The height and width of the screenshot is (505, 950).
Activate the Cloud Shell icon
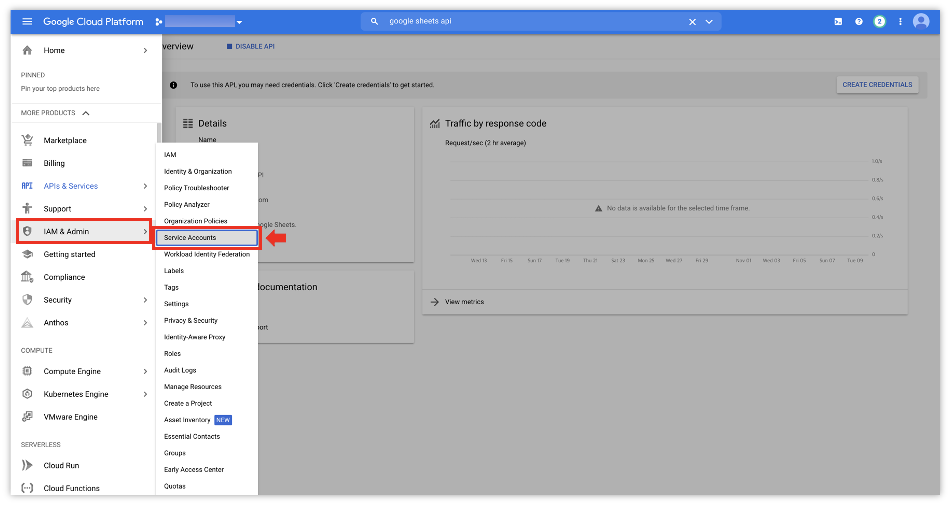(838, 22)
